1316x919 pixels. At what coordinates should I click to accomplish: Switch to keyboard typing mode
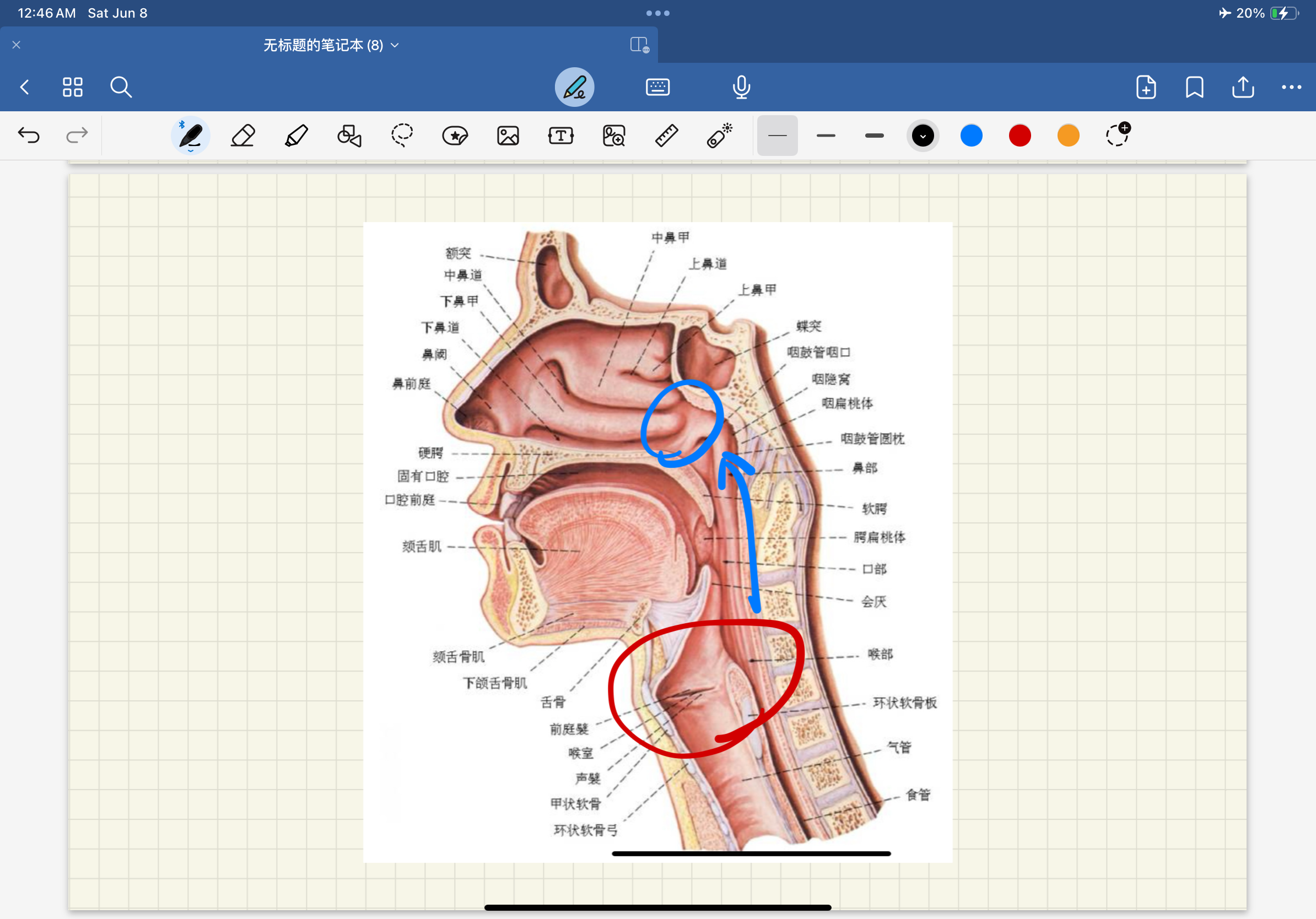point(657,87)
